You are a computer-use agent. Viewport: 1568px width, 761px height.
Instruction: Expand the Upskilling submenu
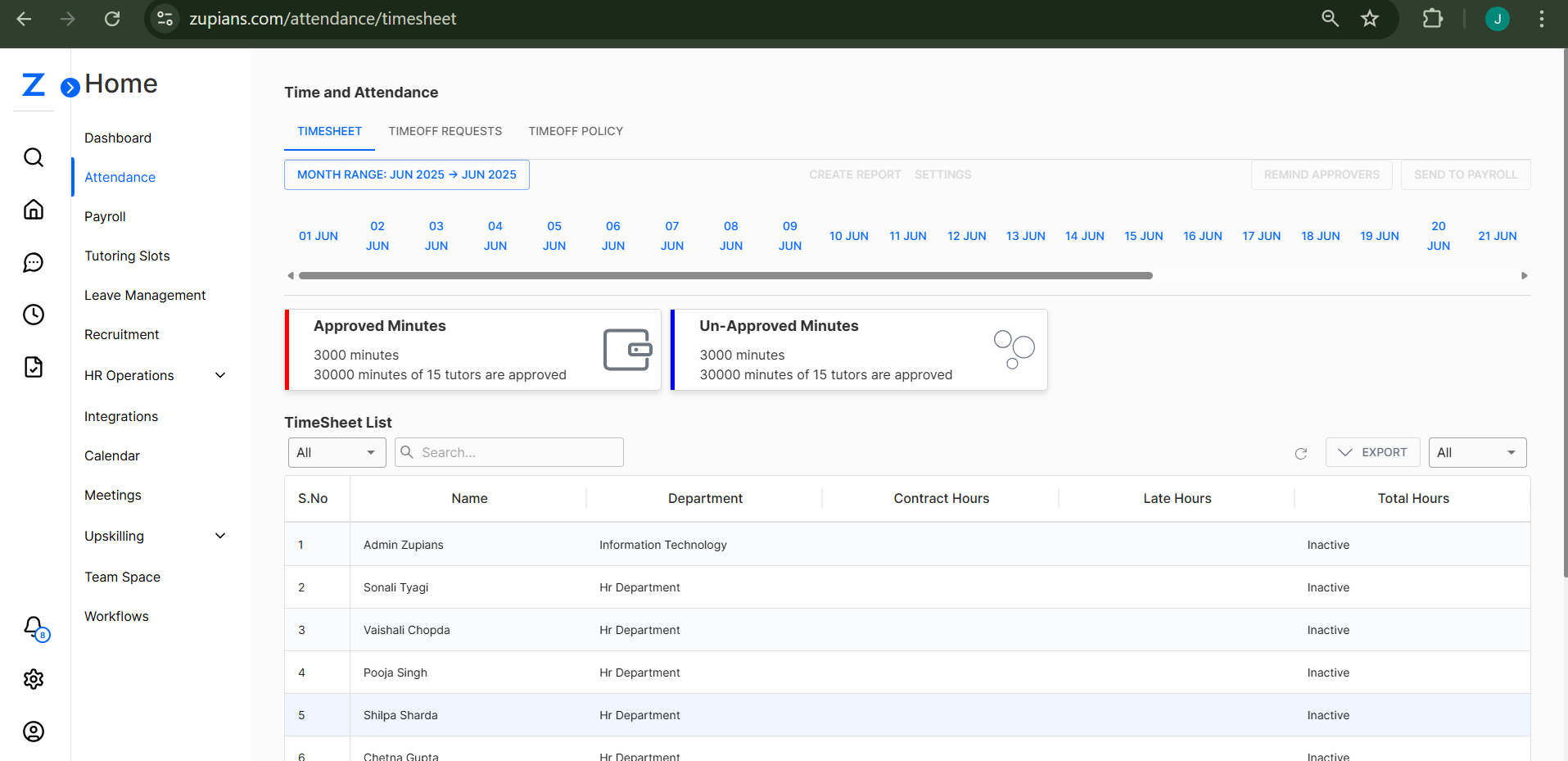219,536
